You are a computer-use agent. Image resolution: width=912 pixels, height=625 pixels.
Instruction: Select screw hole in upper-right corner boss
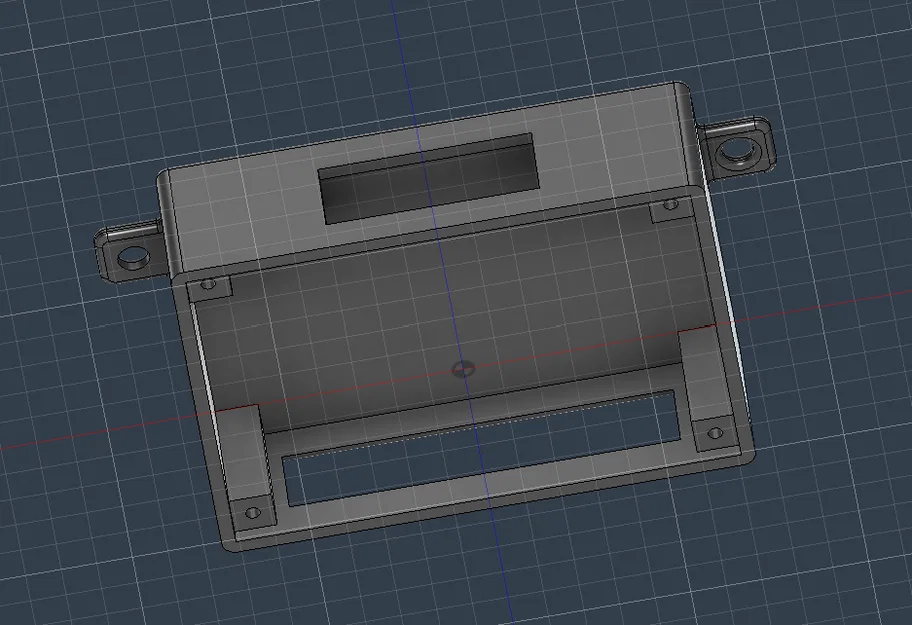click(x=671, y=204)
